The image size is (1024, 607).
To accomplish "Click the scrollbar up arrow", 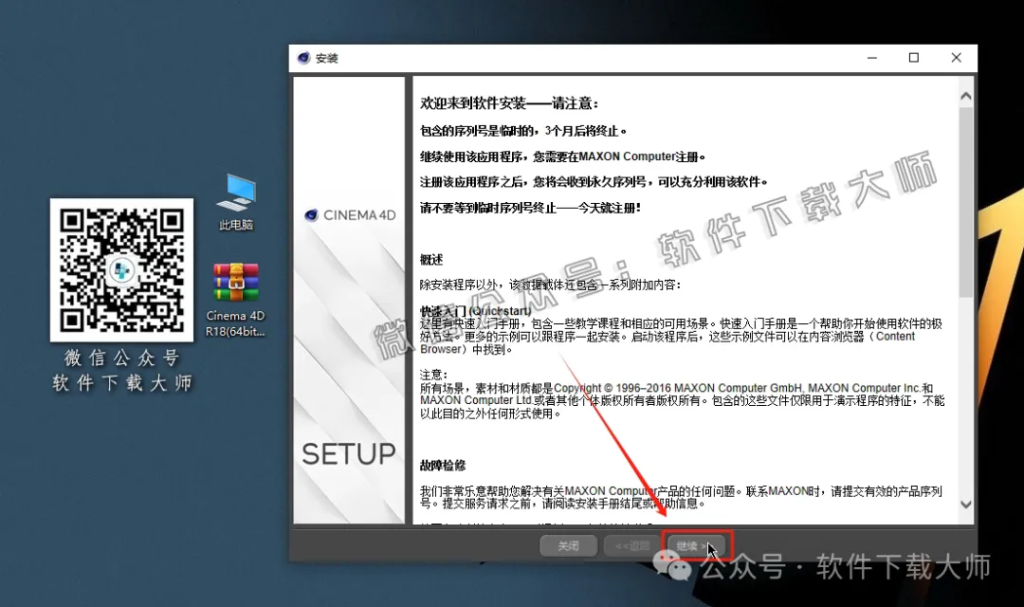I will 965,96.
